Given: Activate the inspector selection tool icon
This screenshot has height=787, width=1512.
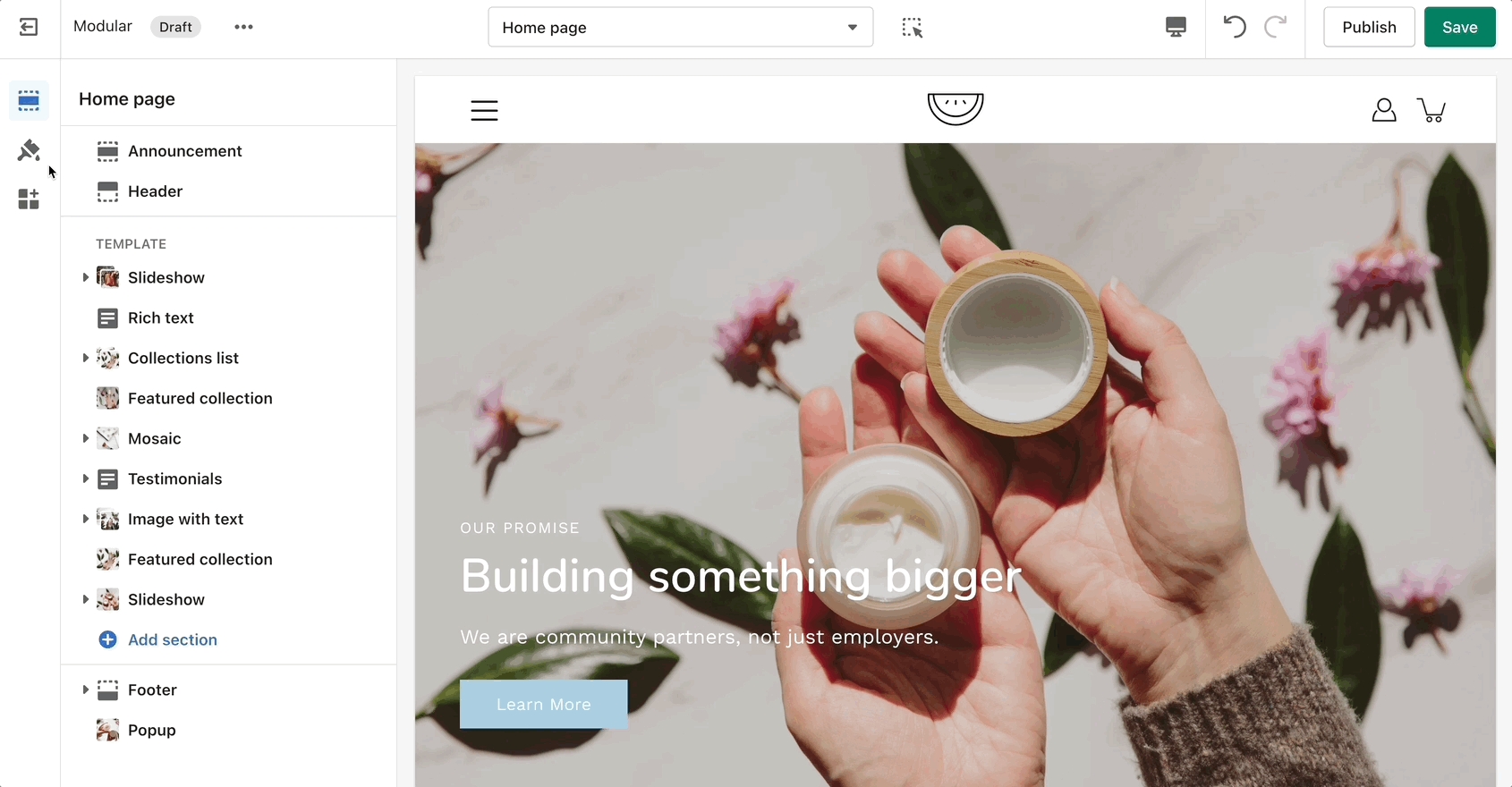Looking at the screenshot, I should (912, 28).
